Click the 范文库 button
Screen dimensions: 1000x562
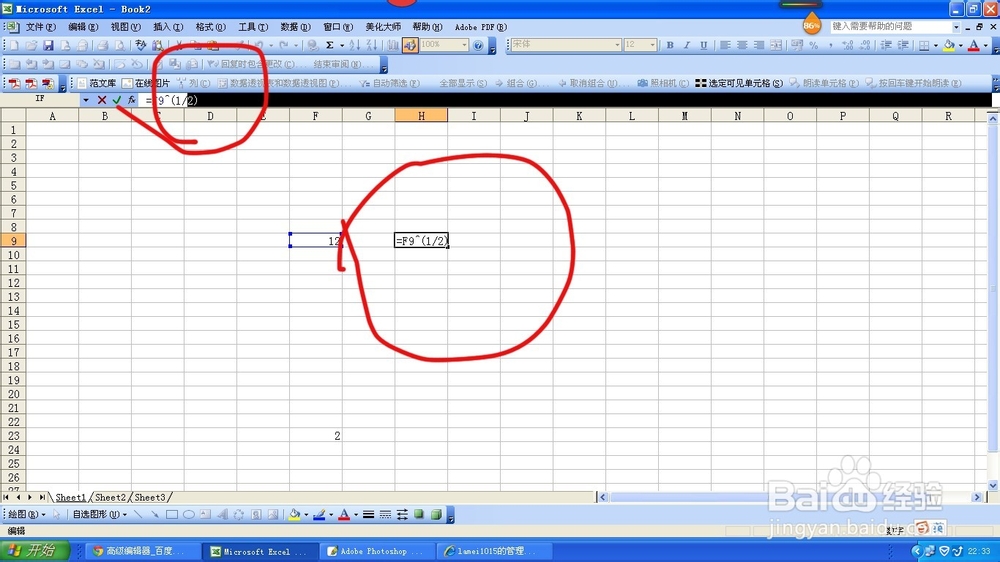pos(96,84)
